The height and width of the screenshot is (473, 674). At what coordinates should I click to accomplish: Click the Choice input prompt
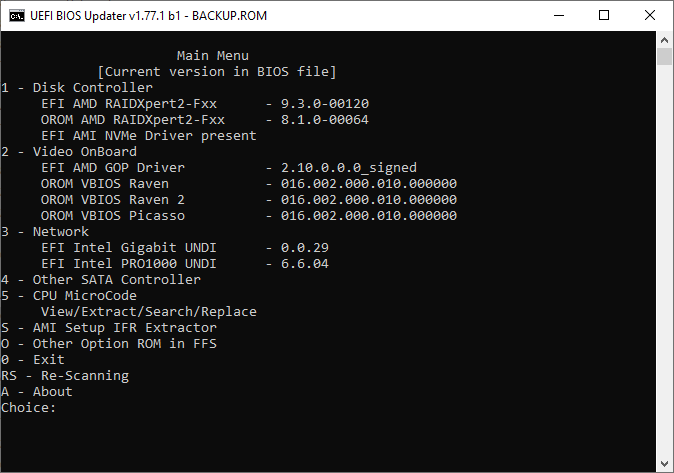[x=29, y=408]
